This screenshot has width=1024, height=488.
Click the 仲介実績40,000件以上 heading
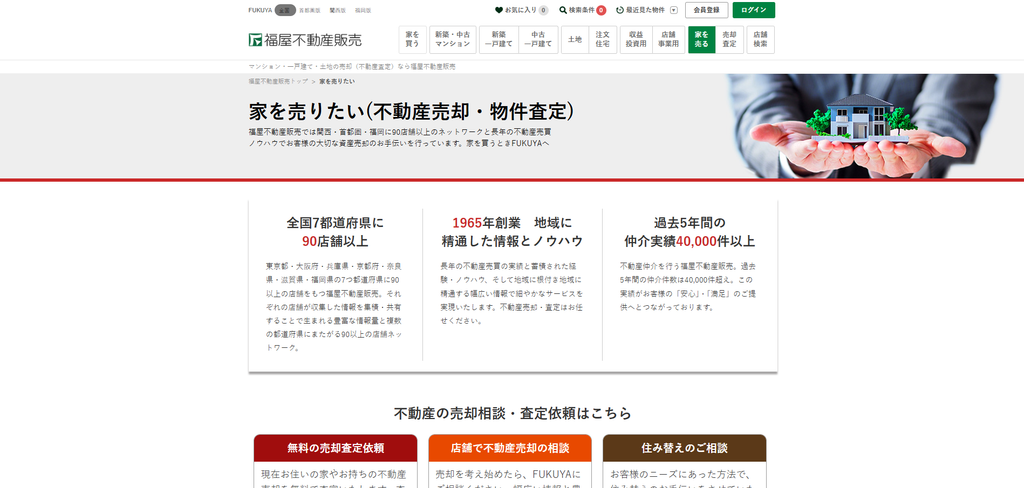pos(690,241)
